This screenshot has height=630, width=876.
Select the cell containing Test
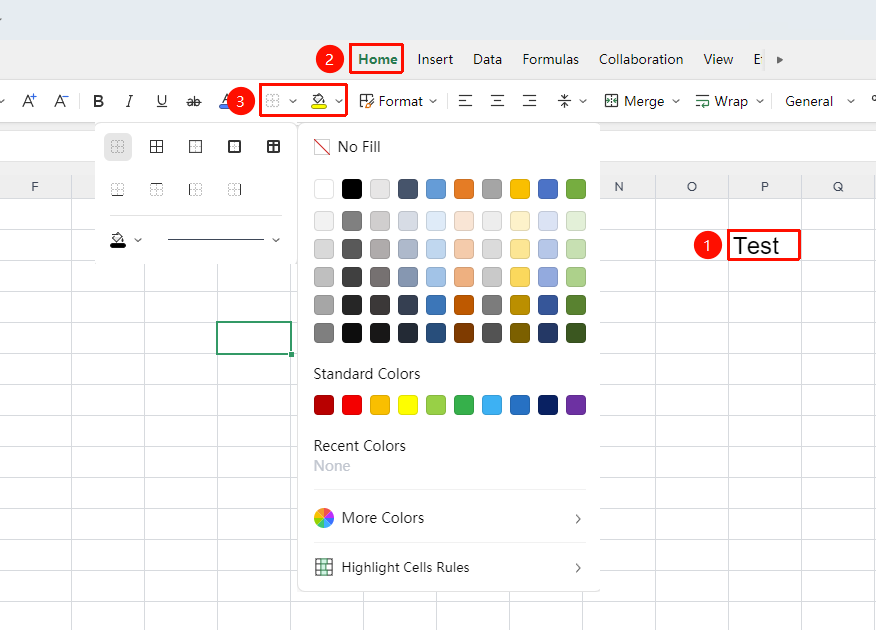(x=764, y=245)
